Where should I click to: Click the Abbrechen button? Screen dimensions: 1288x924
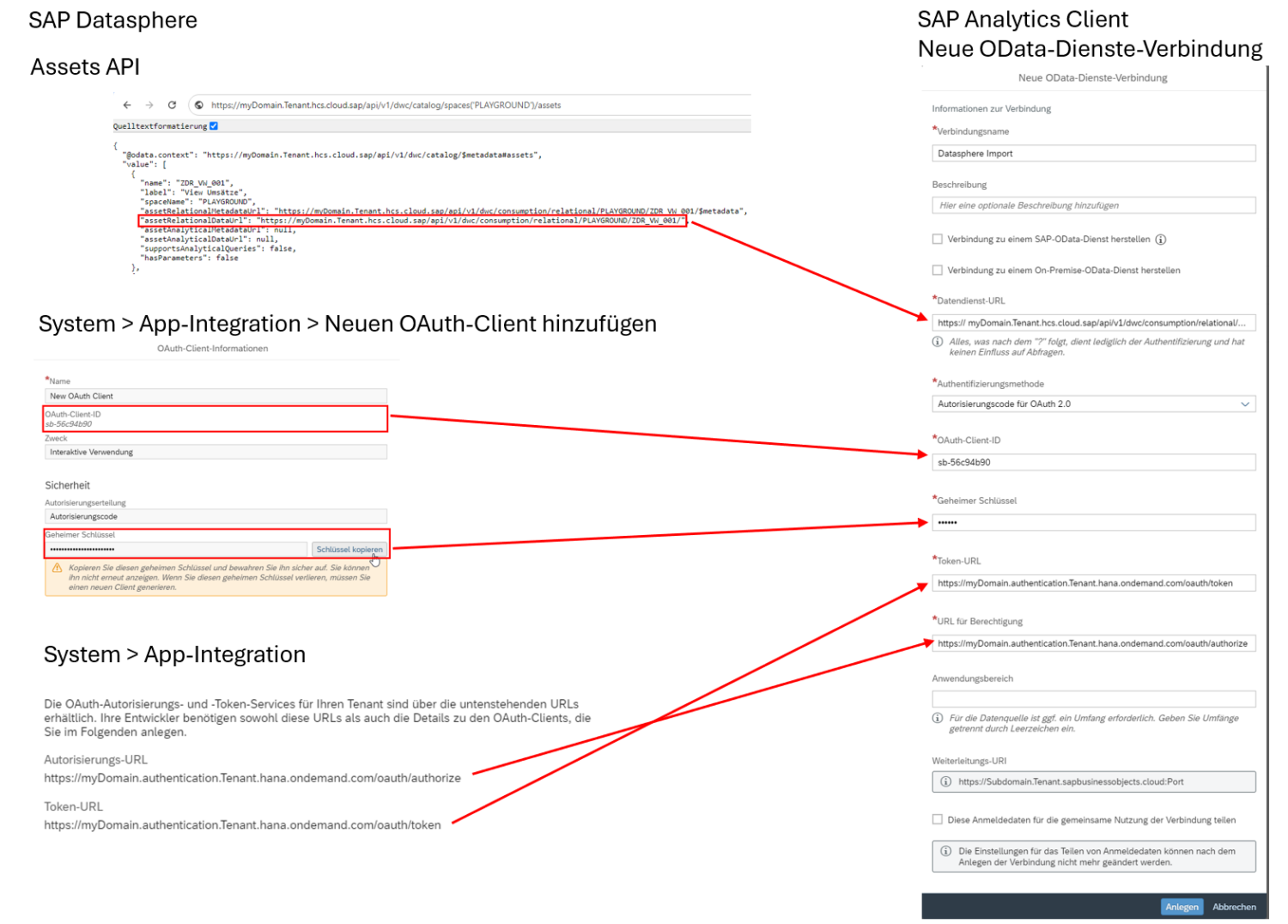1234,907
